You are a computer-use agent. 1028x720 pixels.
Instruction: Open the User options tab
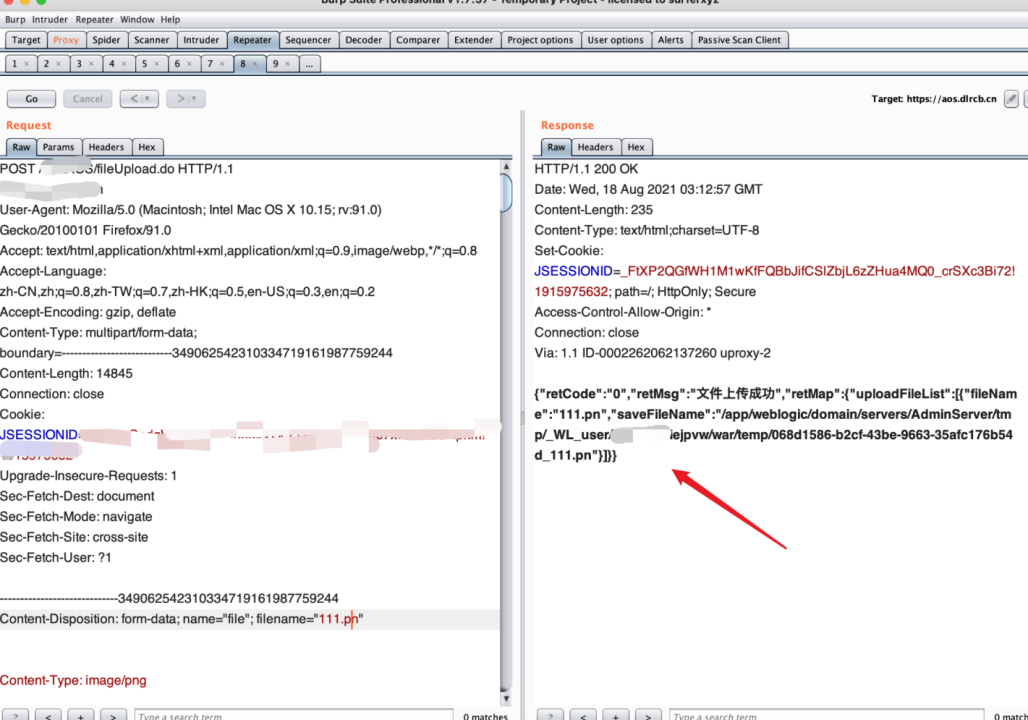click(616, 40)
